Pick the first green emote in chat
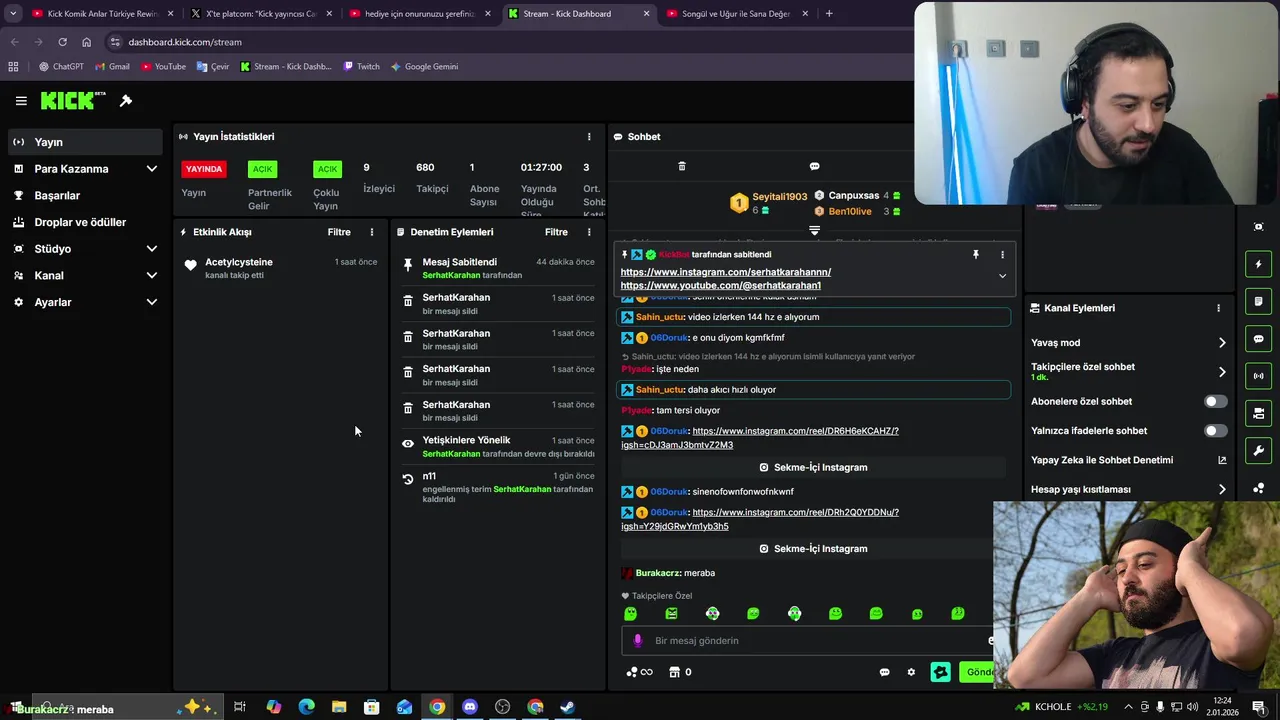This screenshot has height=720, width=1280. (x=630, y=613)
